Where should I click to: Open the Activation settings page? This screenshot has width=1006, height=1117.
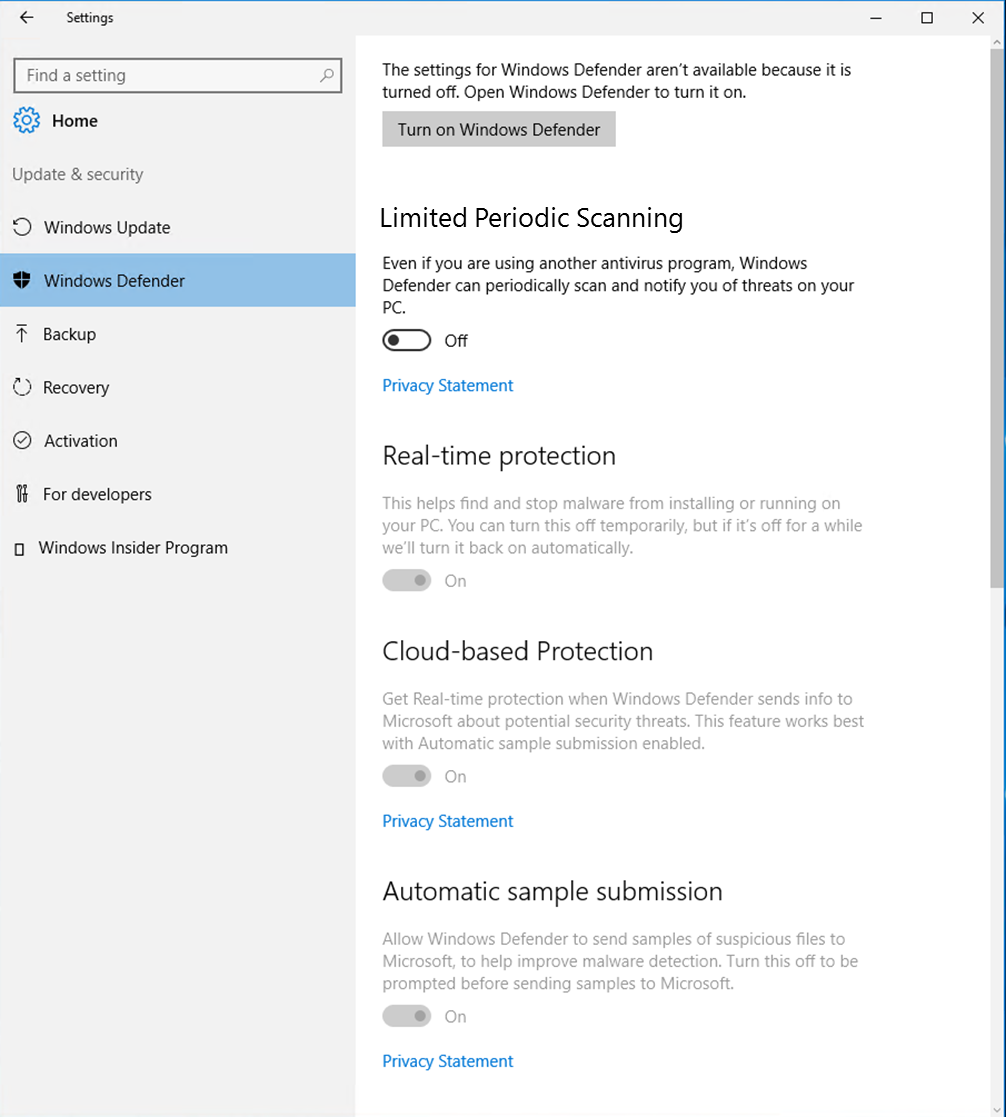tap(177, 440)
